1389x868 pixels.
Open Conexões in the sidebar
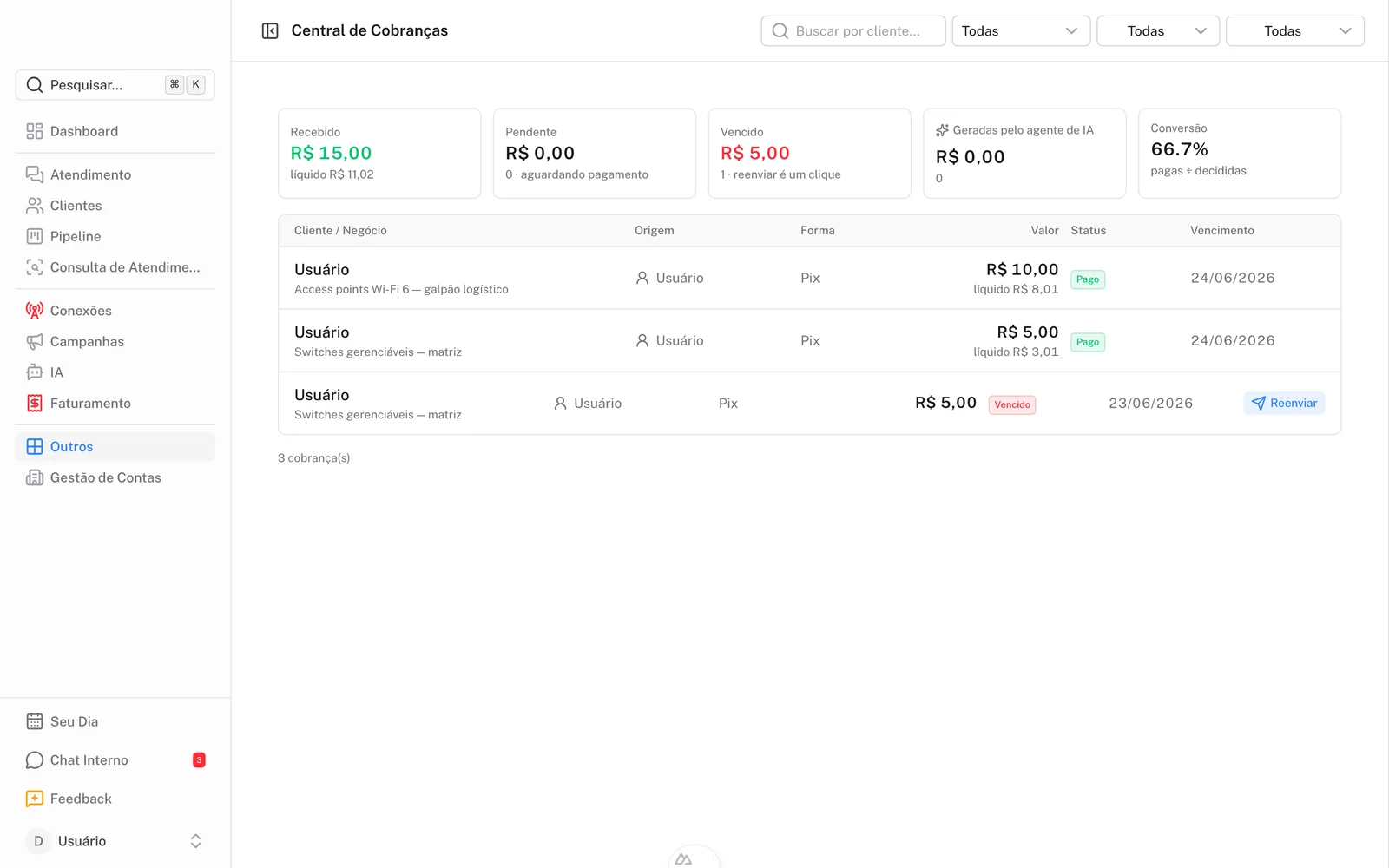115,311
